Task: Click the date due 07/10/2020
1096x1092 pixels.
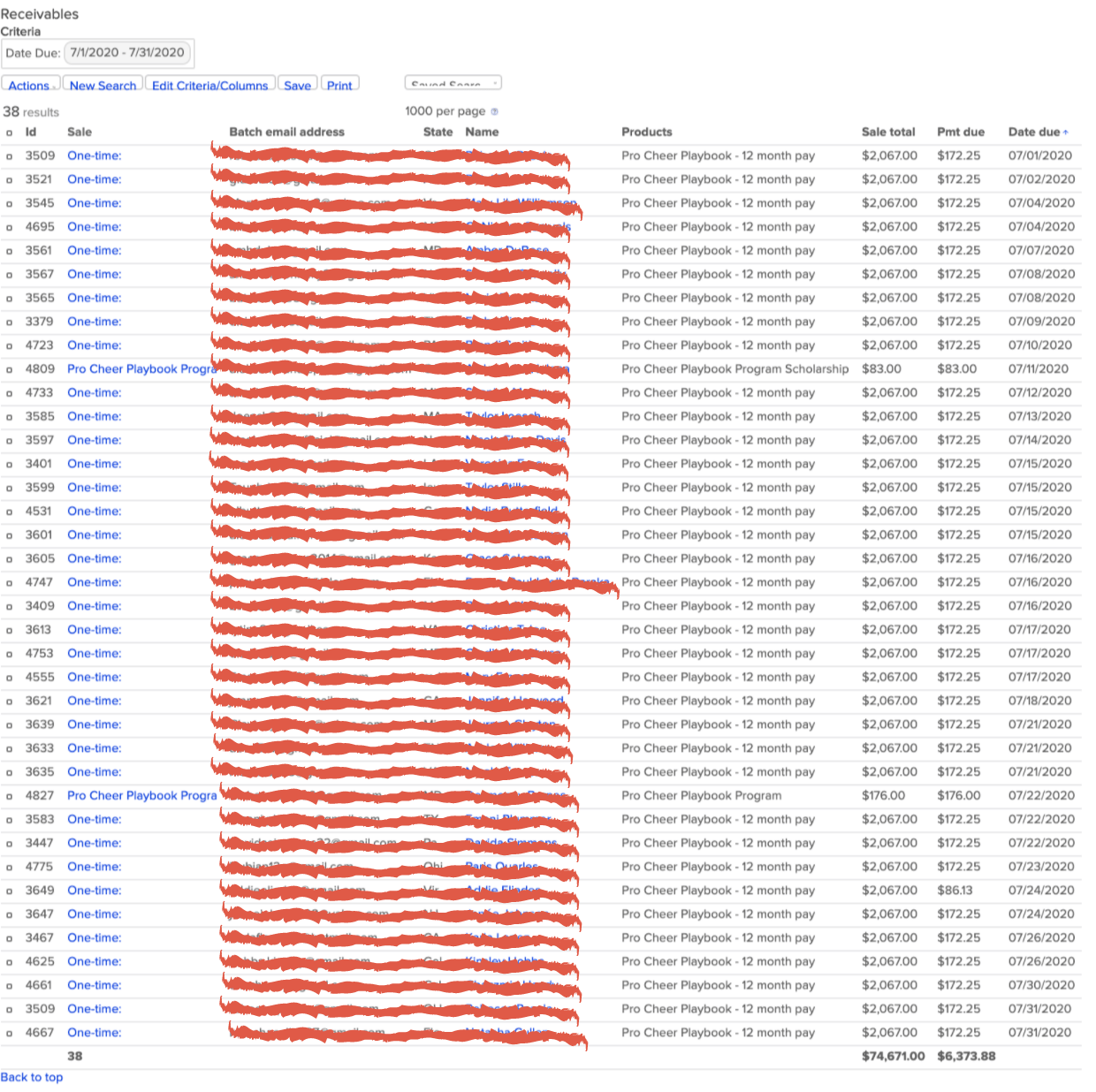Action: point(1040,345)
